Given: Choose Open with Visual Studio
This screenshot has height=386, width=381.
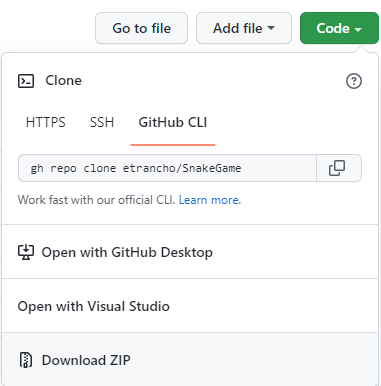Looking at the screenshot, I should point(190,306).
